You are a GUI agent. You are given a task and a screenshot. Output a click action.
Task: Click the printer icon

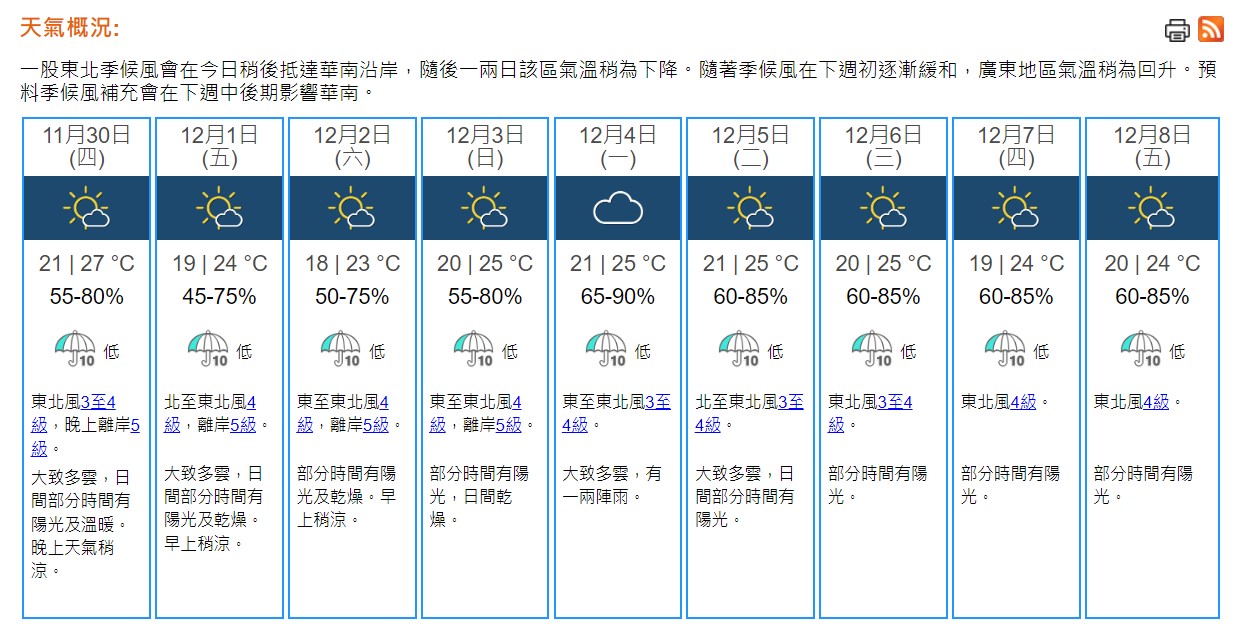pos(1178,30)
